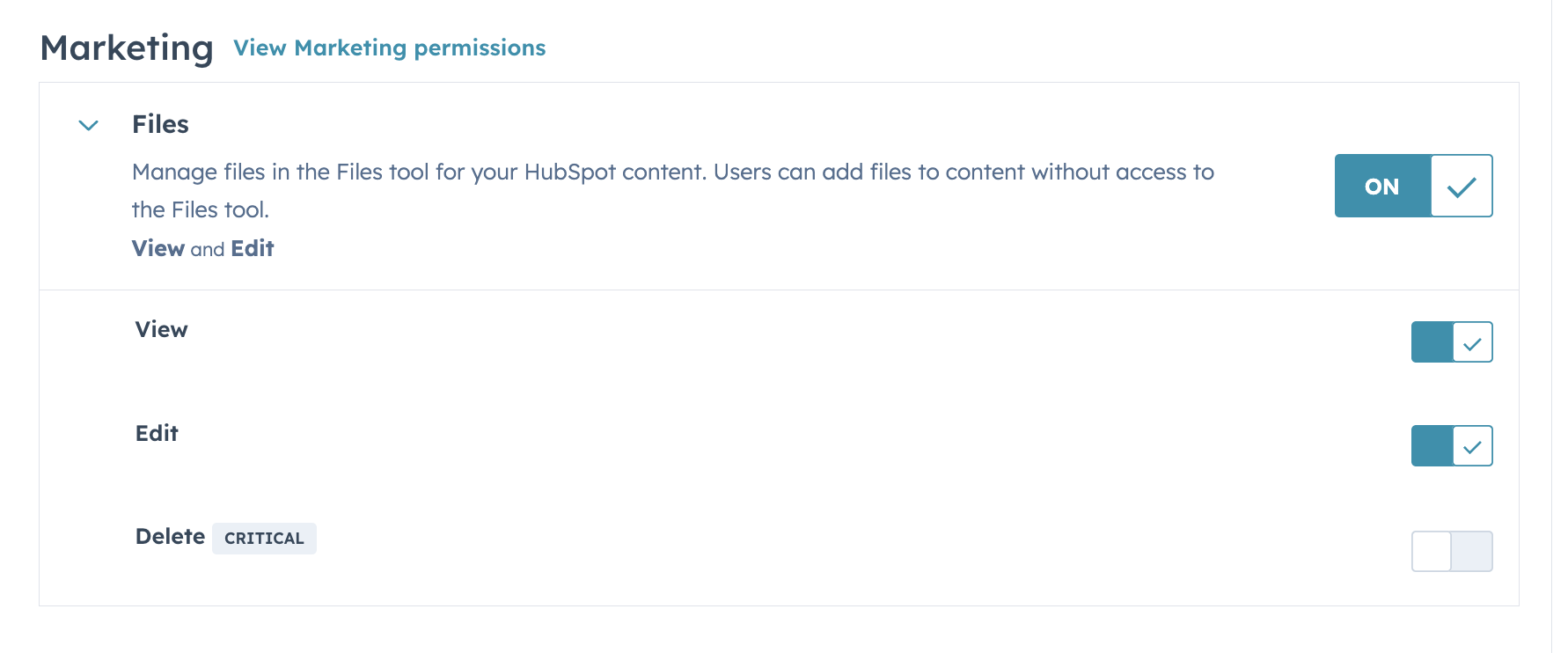Image resolution: width=1568 pixels, height=653 pixels.
Task: Click the ON label of Files switch
Action: coord(1381,187)
